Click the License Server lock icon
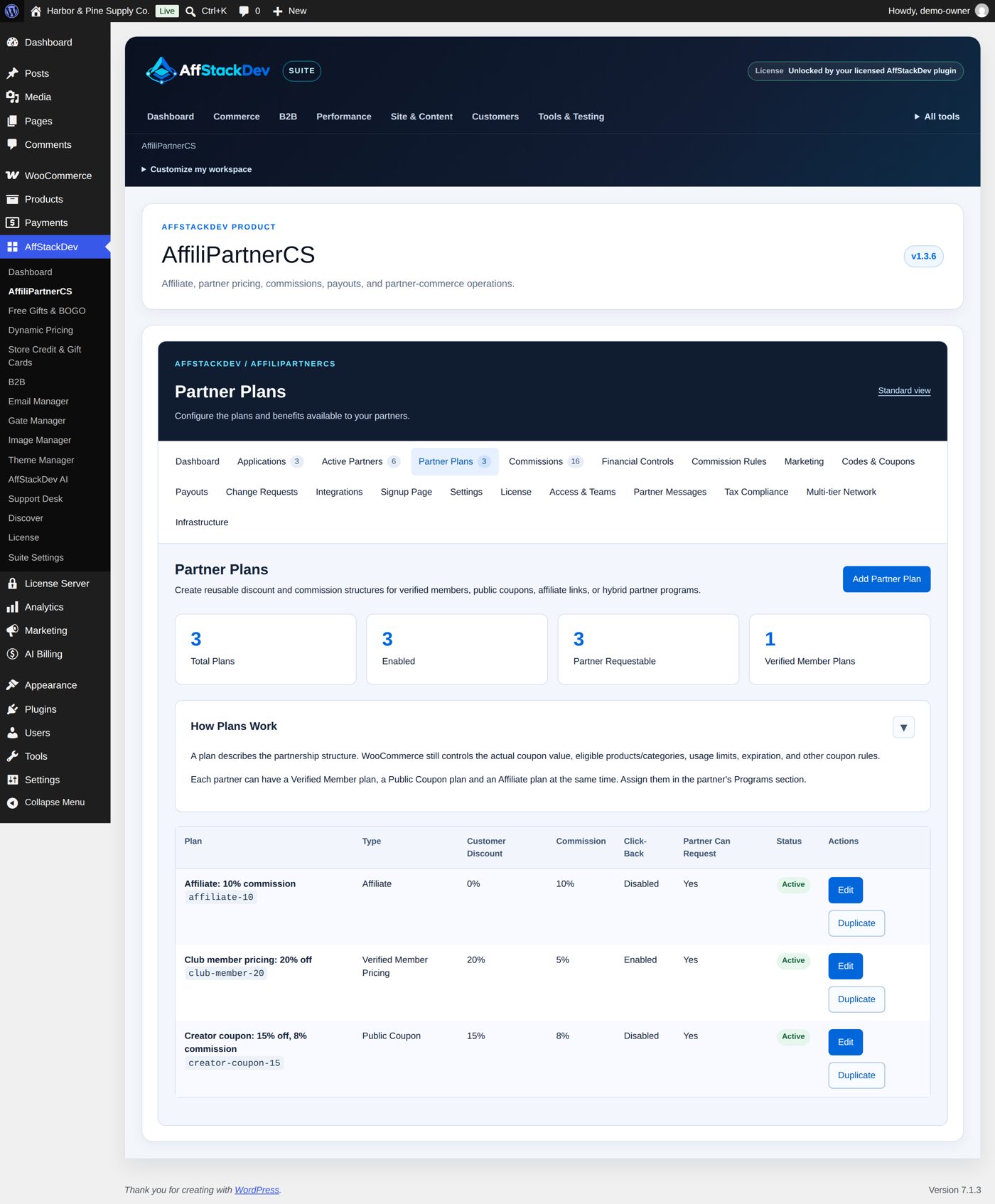This screenshot has height=1204, width=995. point(13,584)
